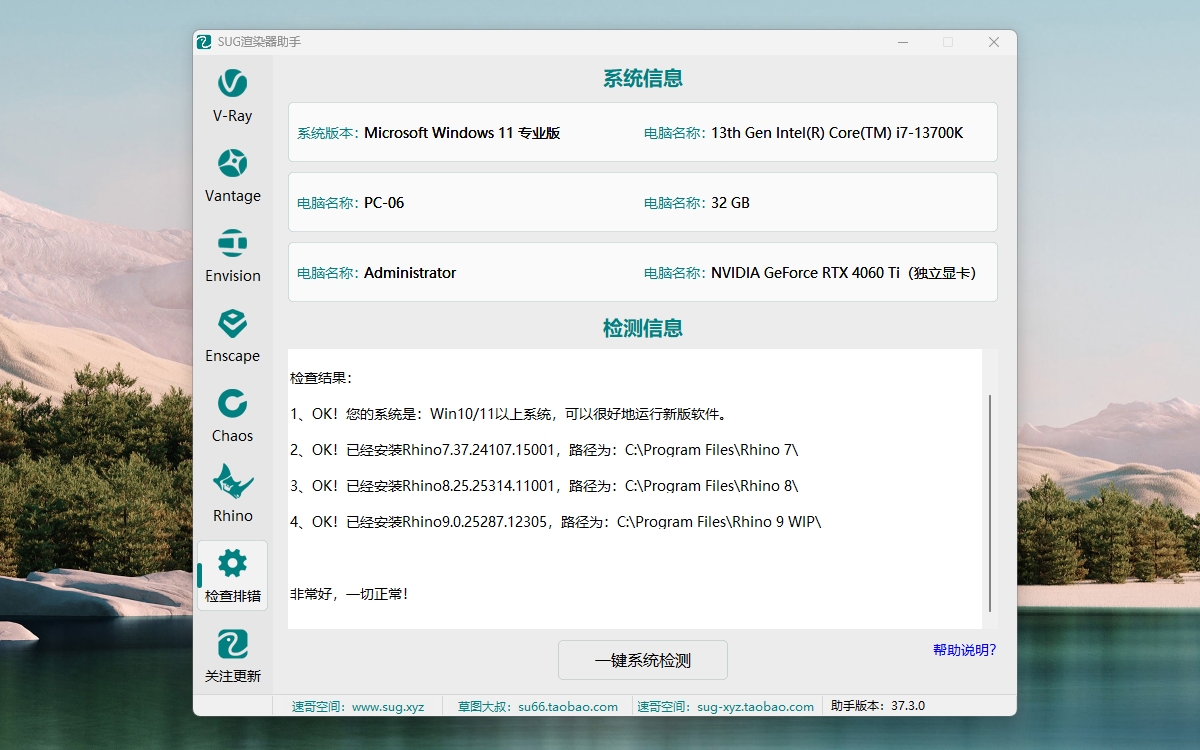The height and width of the screenshot is (750, 1200).
Task: Minimize the SUG渲染器助手 window
Action: [x=903, y=42]
